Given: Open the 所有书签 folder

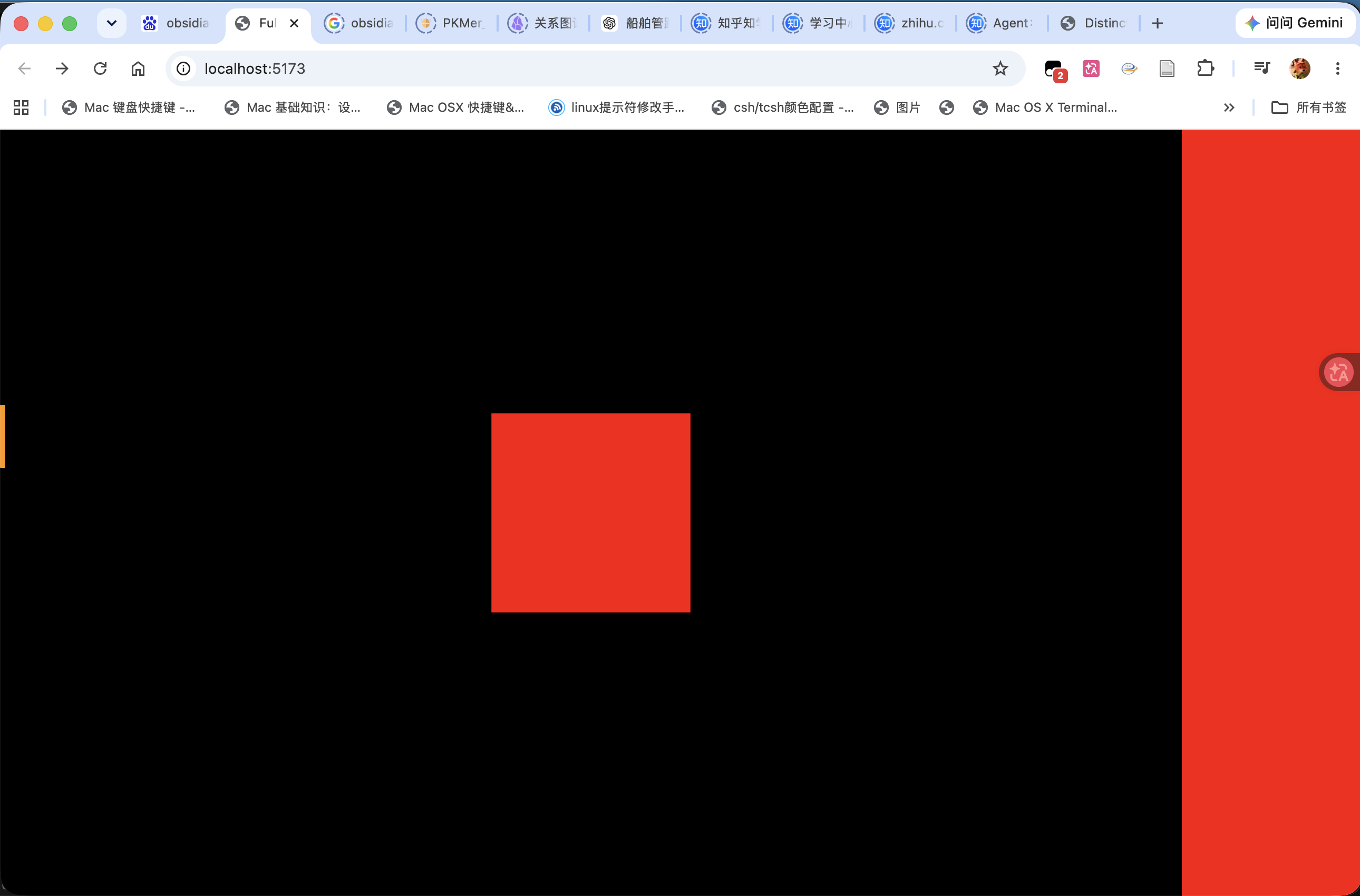Looking at the screenshot, I should (x=1308, y=108).
